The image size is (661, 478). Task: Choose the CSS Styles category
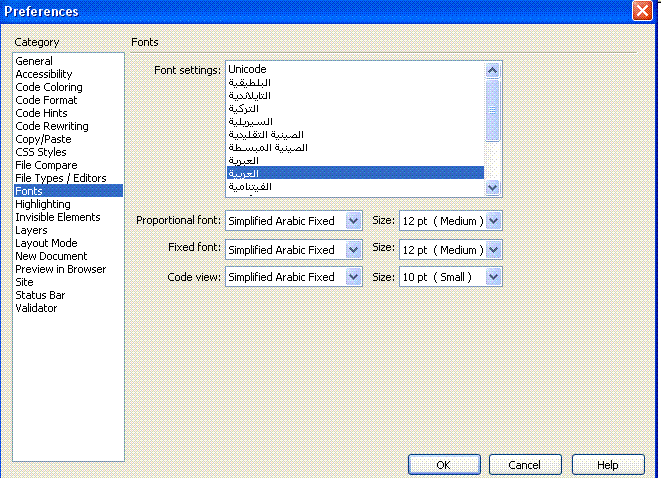pos(41,152)
